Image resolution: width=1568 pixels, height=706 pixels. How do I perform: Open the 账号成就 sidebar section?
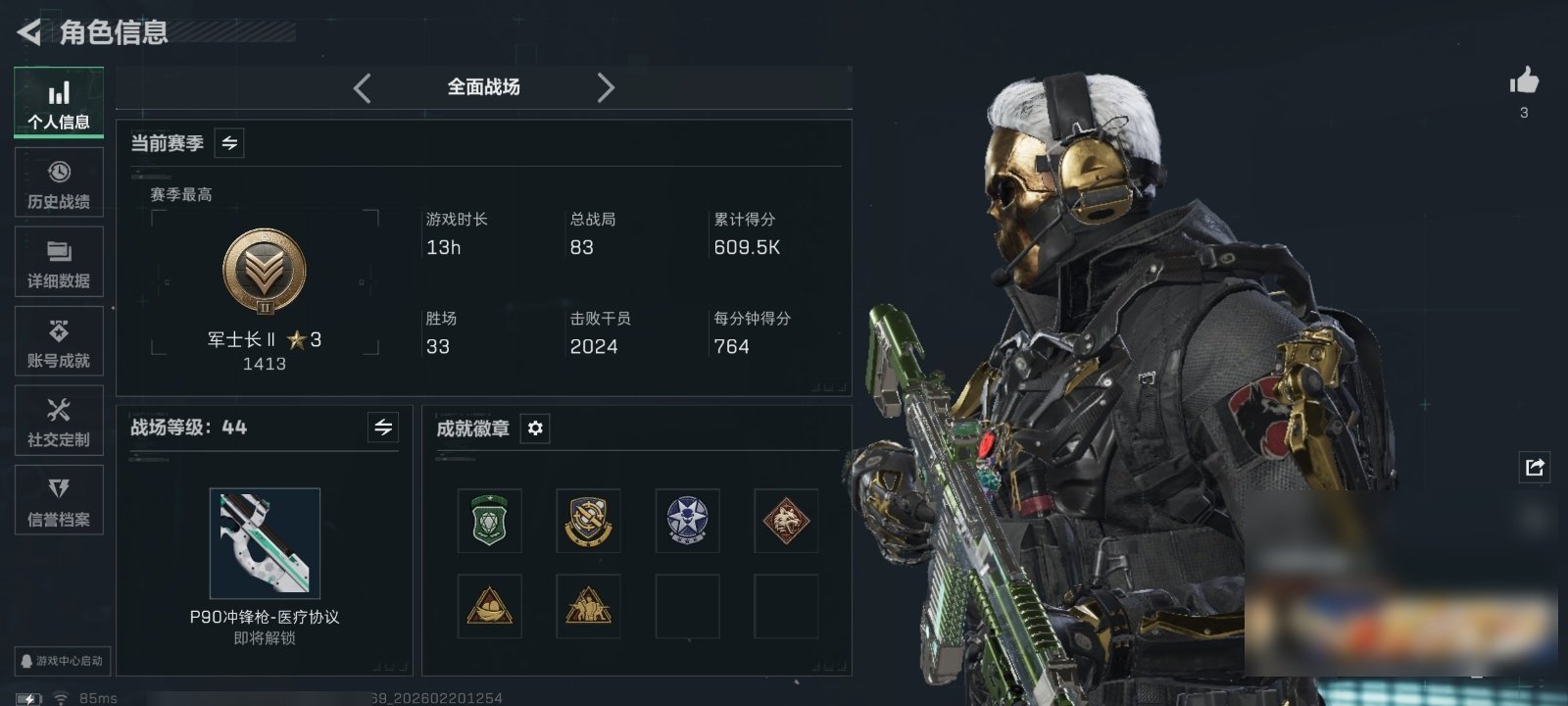pyautogui.click(x=59, y=341)
